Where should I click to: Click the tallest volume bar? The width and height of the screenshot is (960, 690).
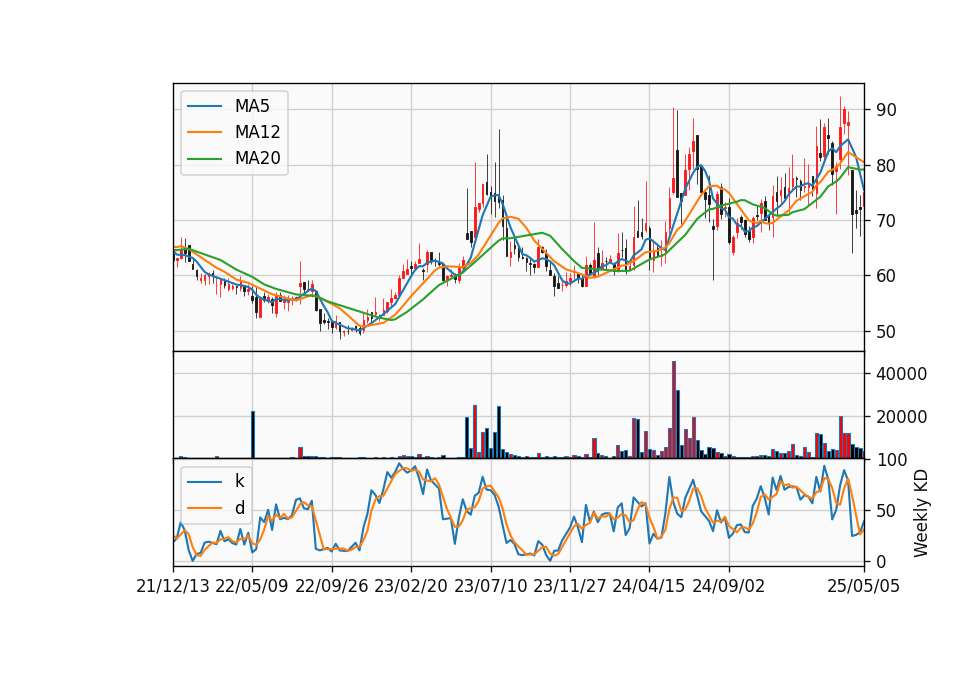(x=674, y=410)
